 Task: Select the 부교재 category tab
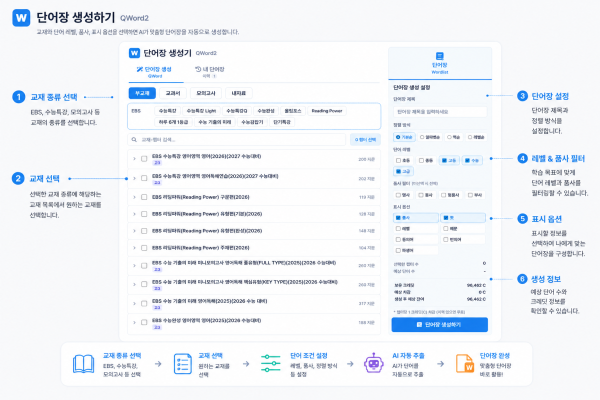pos(142,93)
